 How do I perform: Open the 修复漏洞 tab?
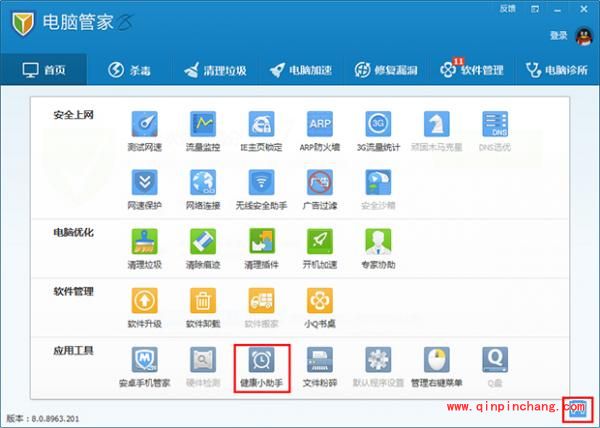pos(386,70)
